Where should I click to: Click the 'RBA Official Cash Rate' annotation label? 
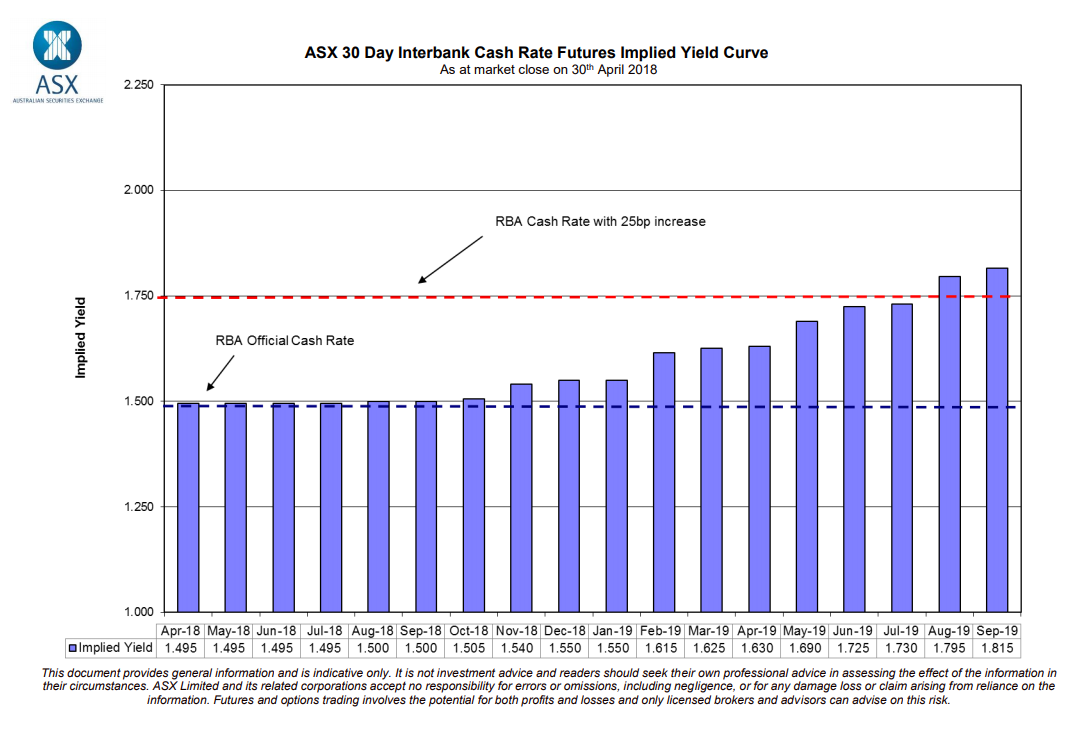pos(285,341)
